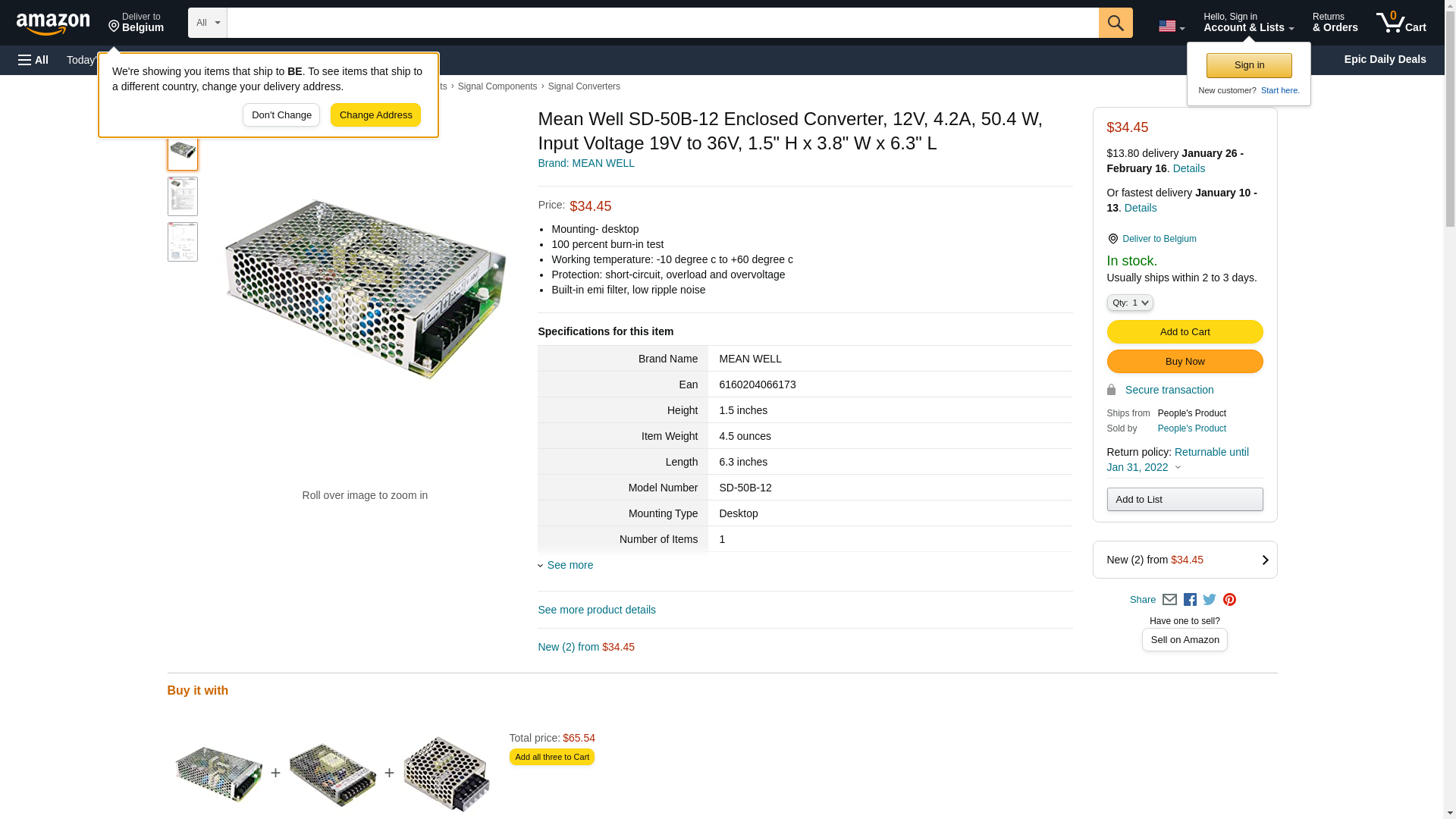Screen dimensions: 1456x819
Task: Open the hamburger All menu
Action: (33, 60)
